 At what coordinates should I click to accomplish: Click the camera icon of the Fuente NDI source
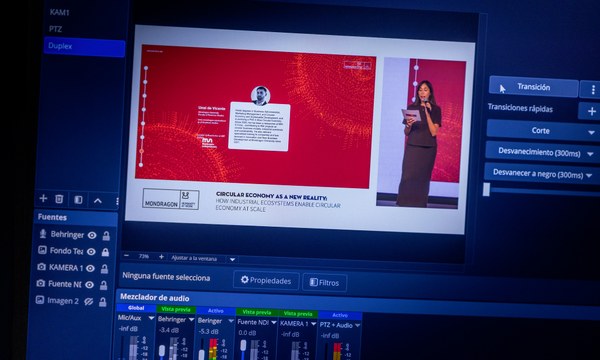(x=41, y=283)
